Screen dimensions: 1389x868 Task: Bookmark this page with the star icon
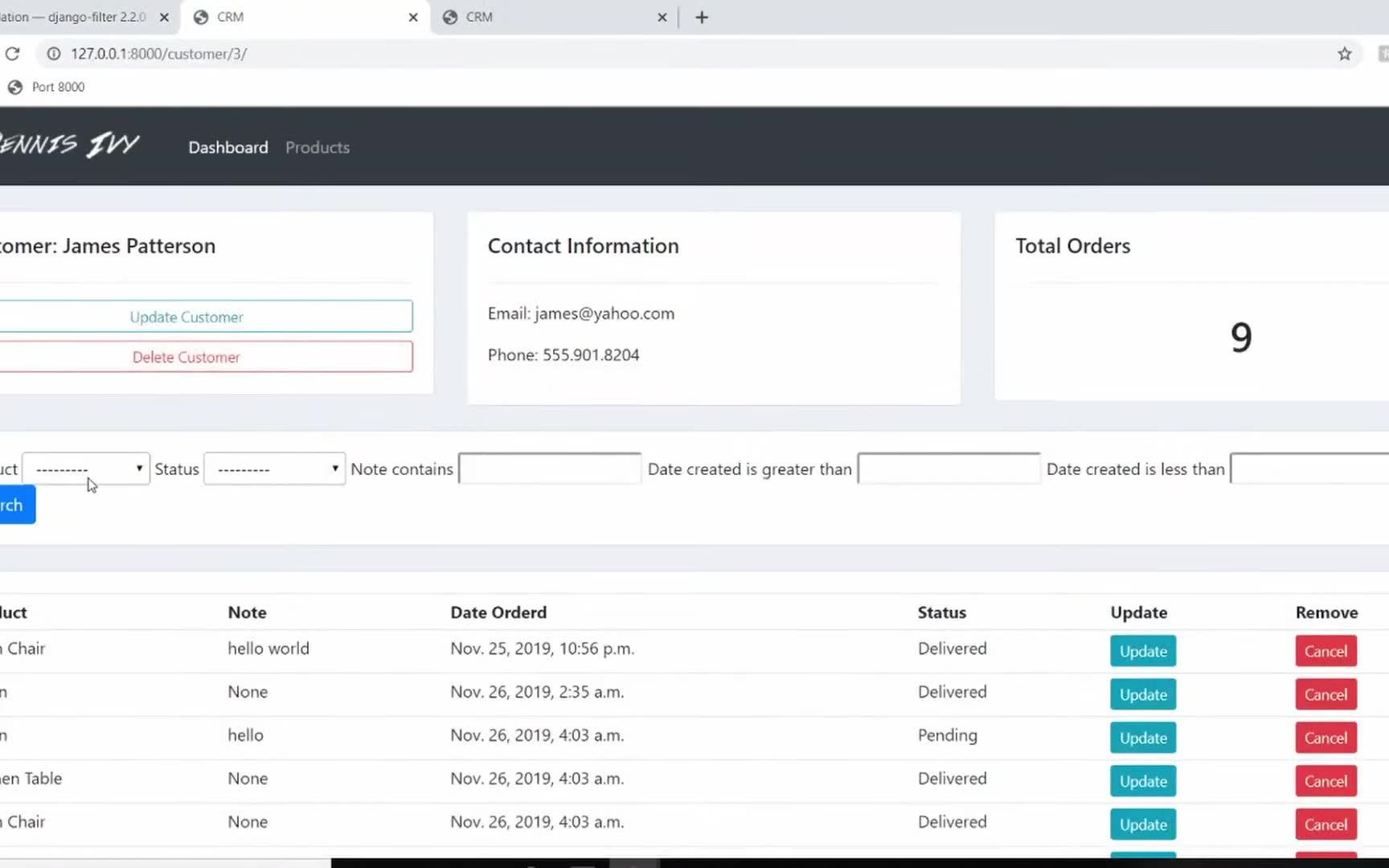tap(1344, 54)
